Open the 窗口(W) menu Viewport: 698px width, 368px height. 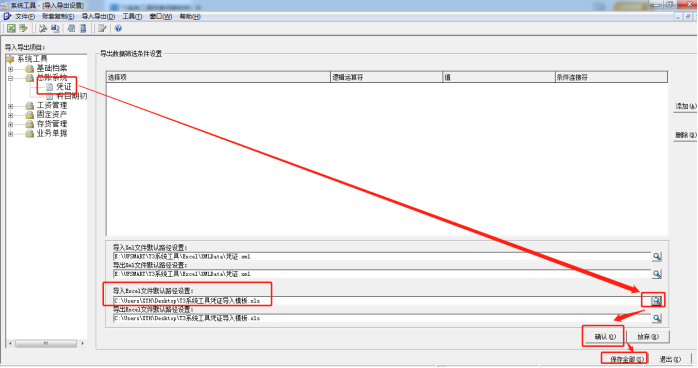(161, 16)
